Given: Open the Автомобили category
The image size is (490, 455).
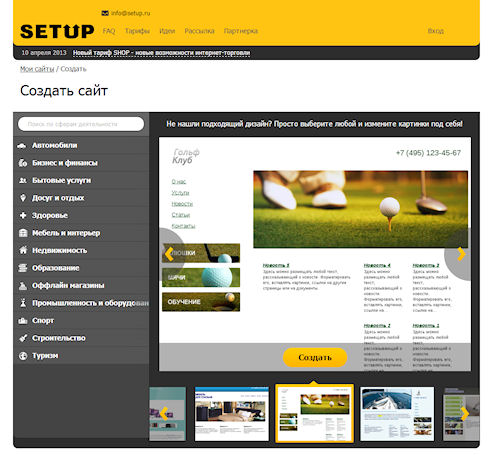Looking at the screenshot, I should coord(81,145).
